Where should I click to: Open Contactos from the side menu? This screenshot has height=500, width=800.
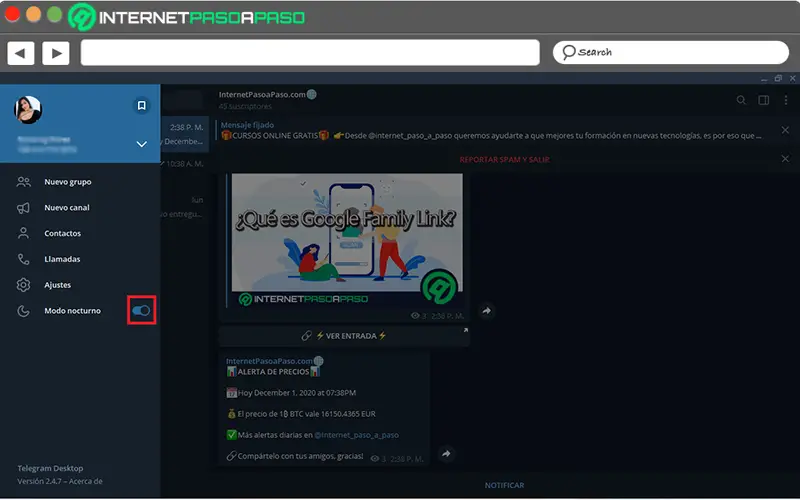click(x=80, y=233)
